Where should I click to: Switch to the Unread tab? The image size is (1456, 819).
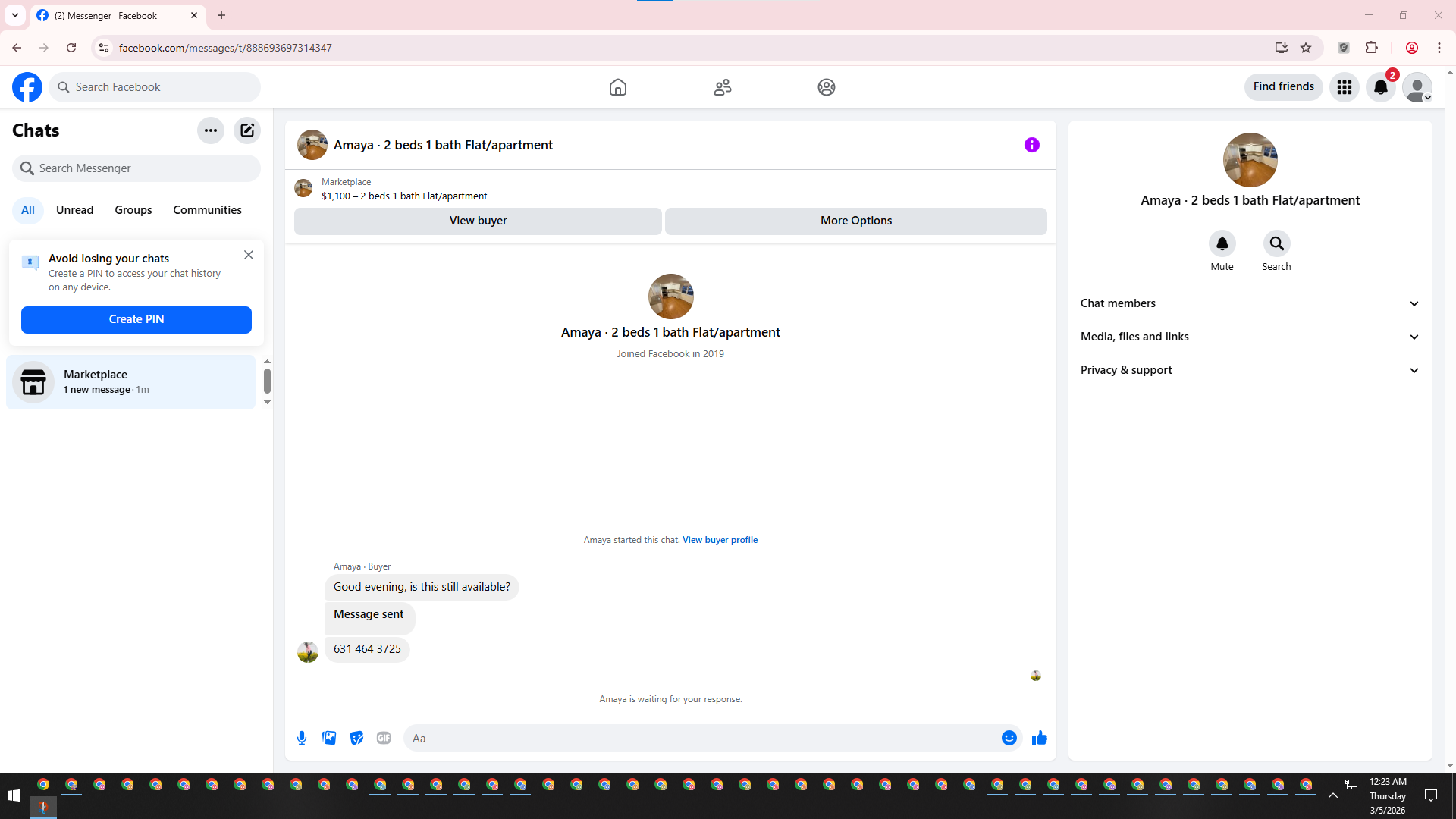click(x=75, y=210)
